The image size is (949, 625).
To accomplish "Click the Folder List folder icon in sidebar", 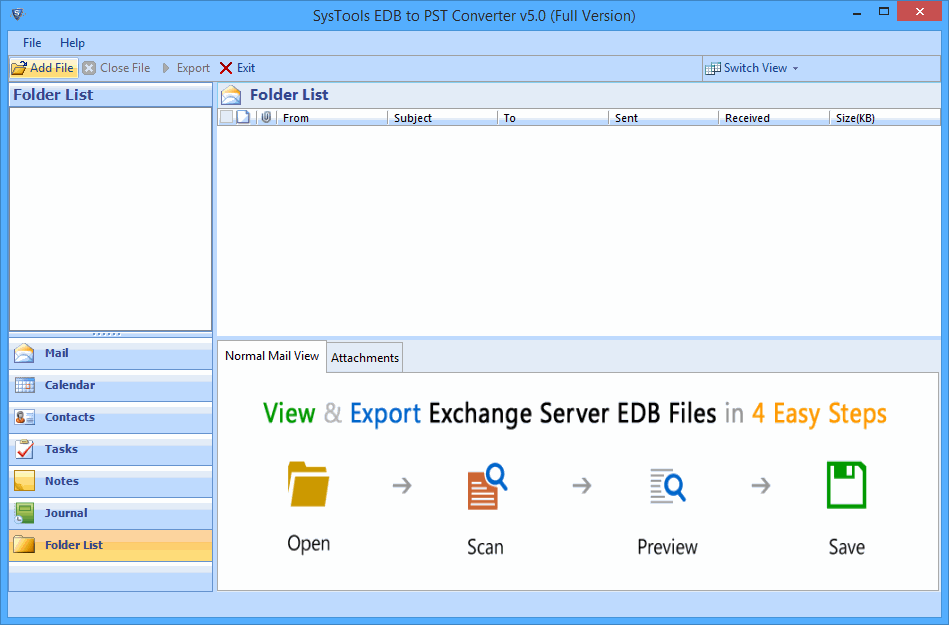I will click(x=24, y=545).
